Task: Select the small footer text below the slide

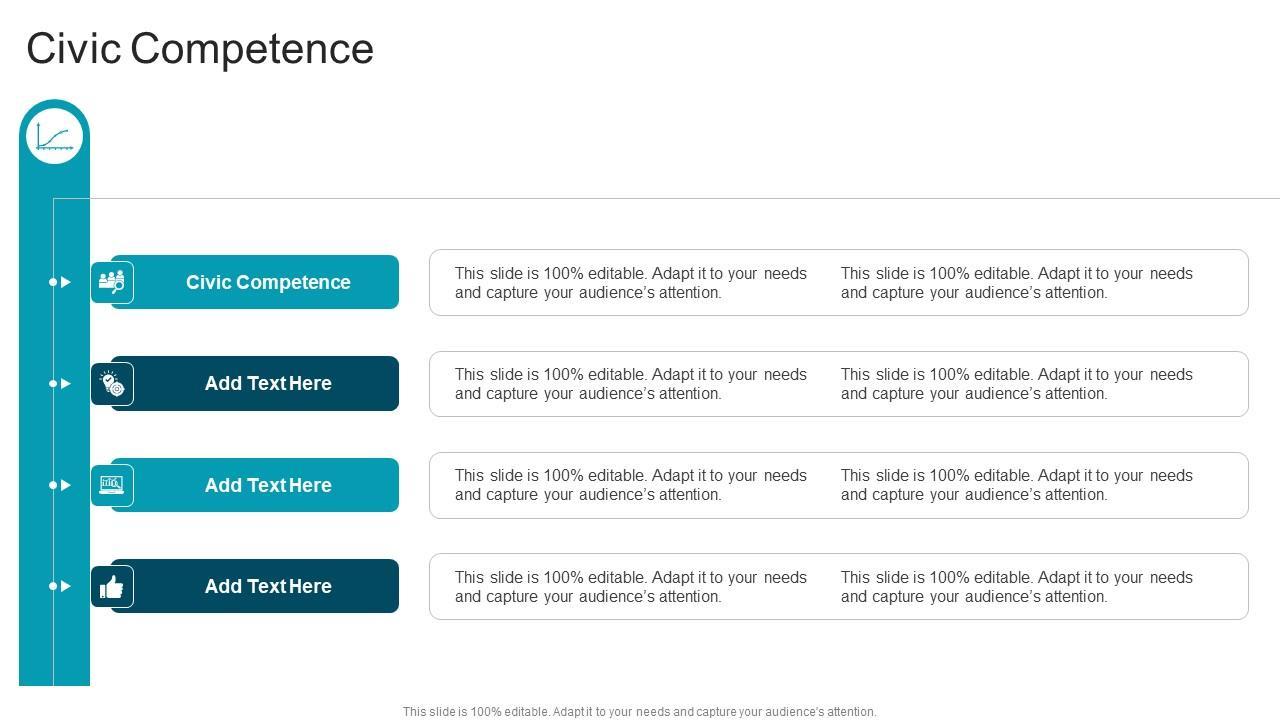Action: 640,712
